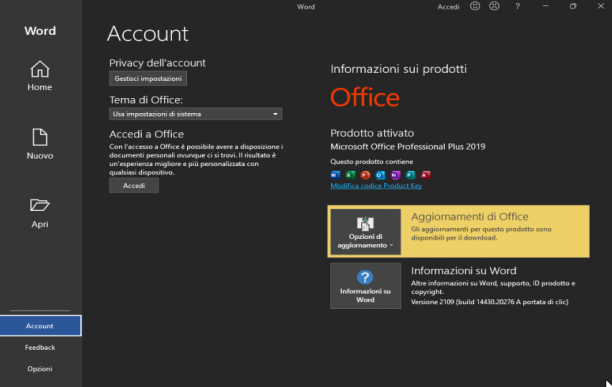
Task: Click Microsoft Office Professional Plus 2019 text
Action: (408, 147)
